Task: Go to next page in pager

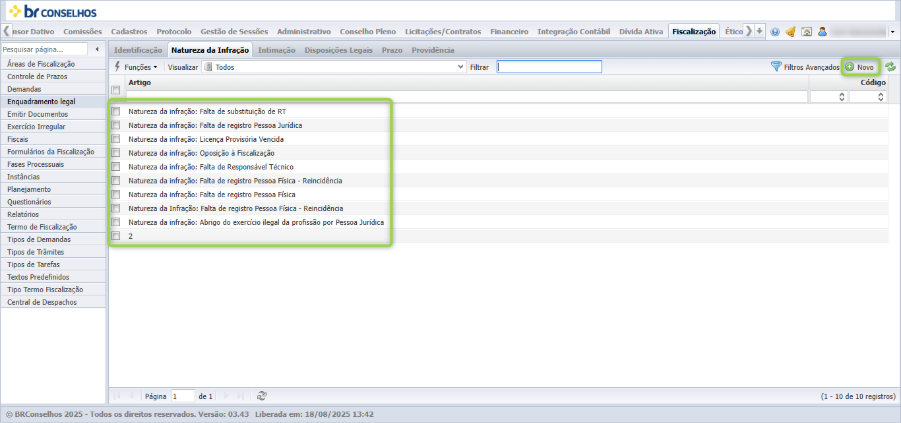Action: (226, 396)
